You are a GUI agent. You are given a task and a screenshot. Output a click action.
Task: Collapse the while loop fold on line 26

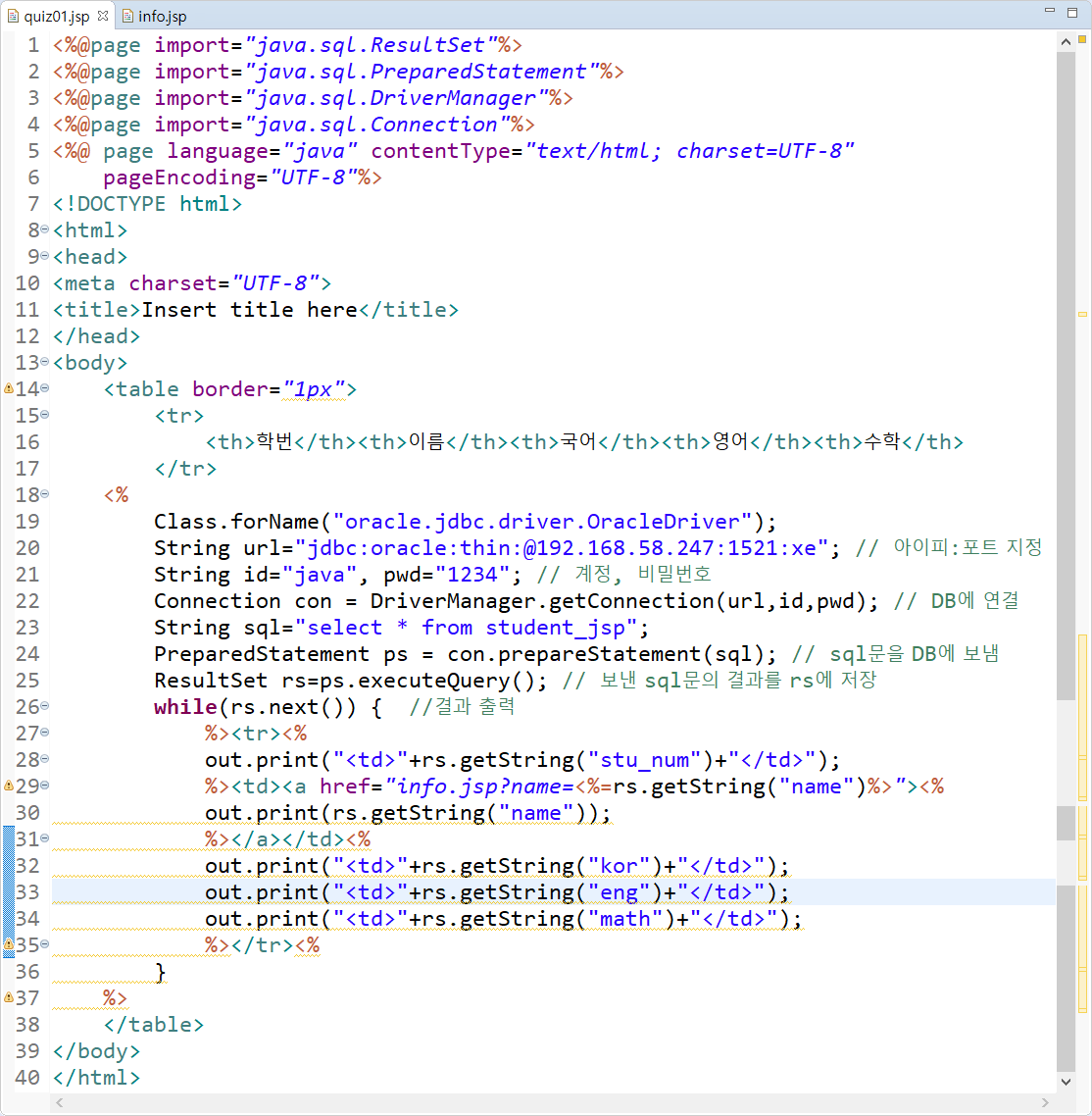[x=45, y=706]
